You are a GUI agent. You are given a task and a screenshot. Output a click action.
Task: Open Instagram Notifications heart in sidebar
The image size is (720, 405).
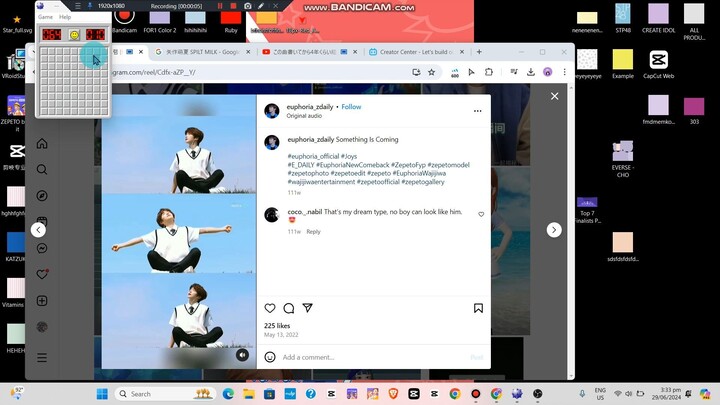pos(42,275)
